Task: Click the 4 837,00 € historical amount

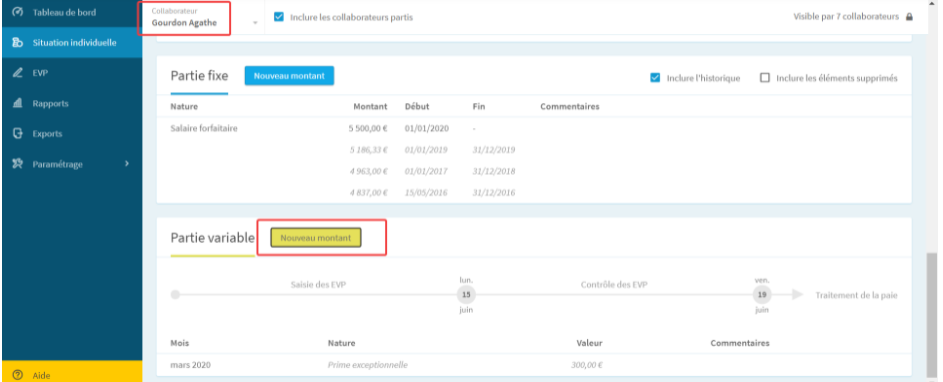Action: click(369, 193)
